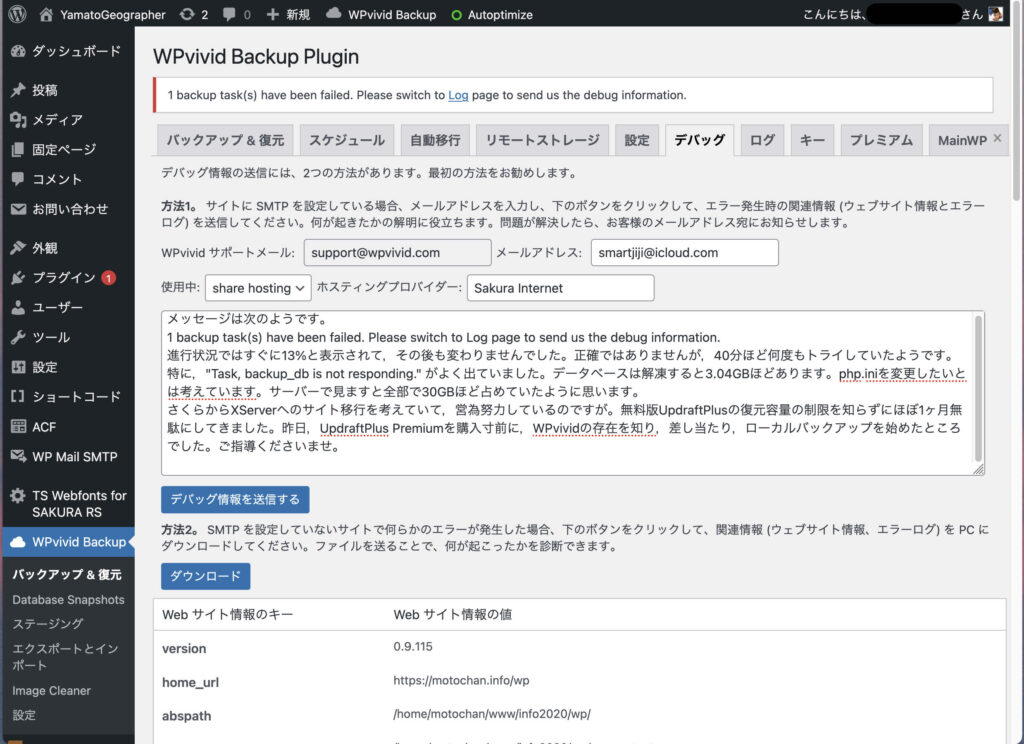
Task: Switch to the バックアップ & 復元 tab
Action: tap(225, 140)
